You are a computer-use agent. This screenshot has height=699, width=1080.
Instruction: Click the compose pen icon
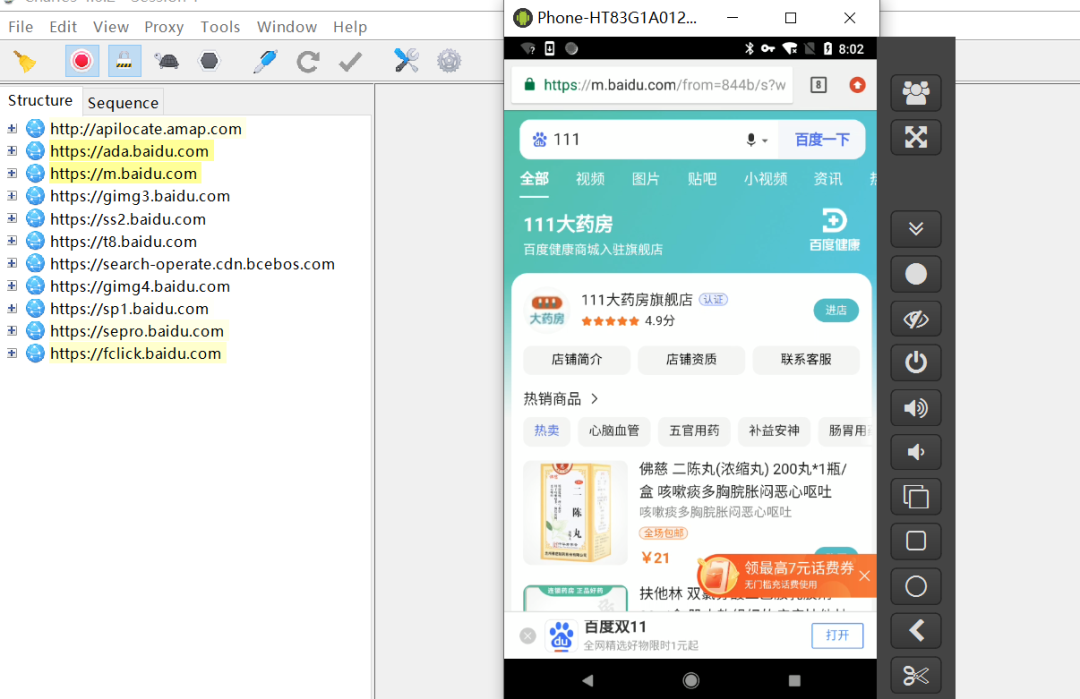coord(265,61)
